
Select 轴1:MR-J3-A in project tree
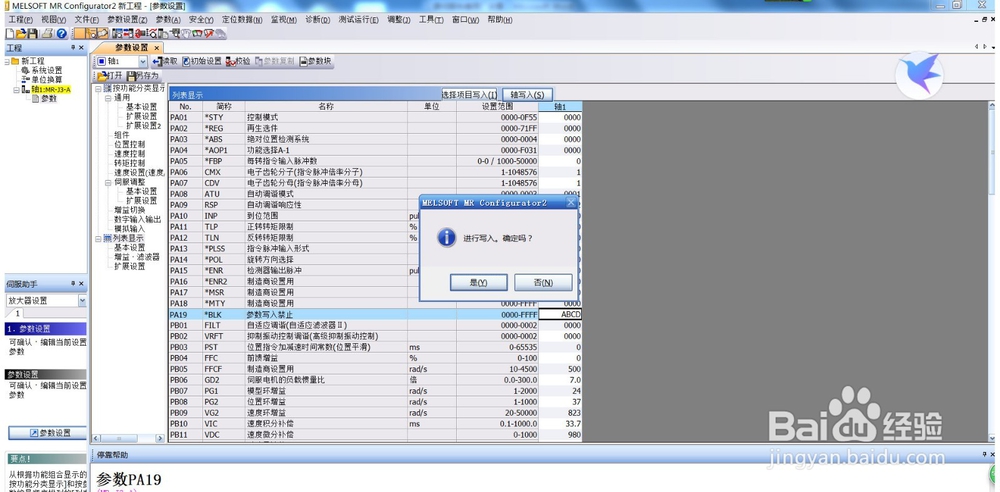(x=51, y=90)
